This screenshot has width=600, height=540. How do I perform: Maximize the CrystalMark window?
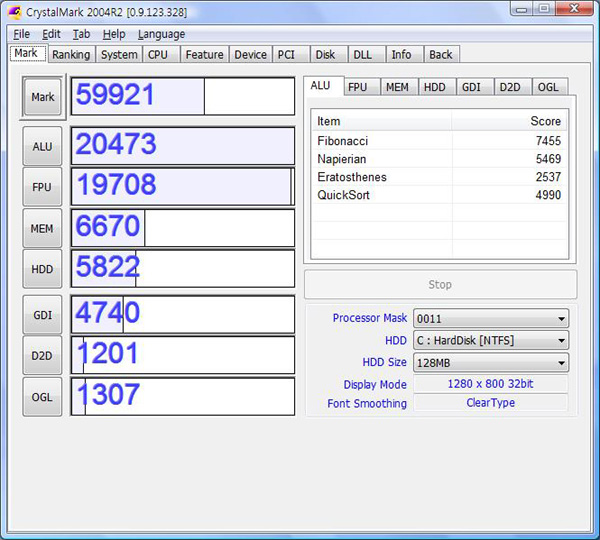544,8
